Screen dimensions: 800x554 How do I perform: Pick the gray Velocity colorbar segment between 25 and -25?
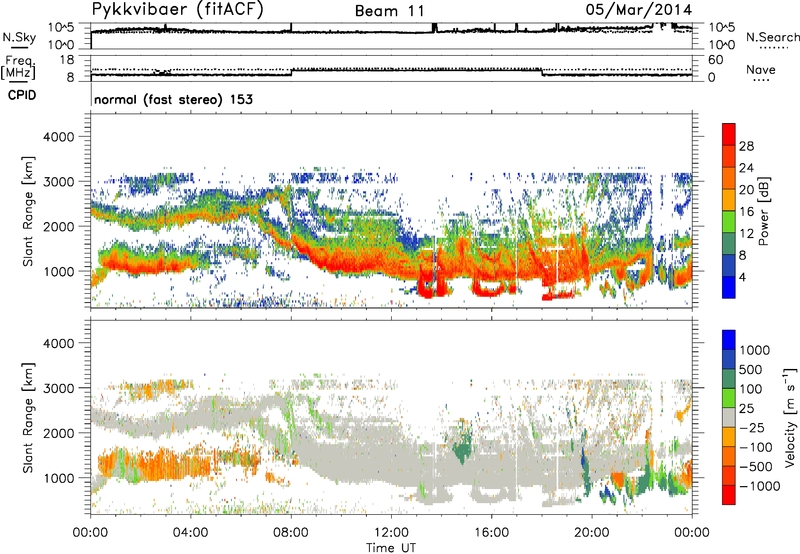tap(729, 417)
